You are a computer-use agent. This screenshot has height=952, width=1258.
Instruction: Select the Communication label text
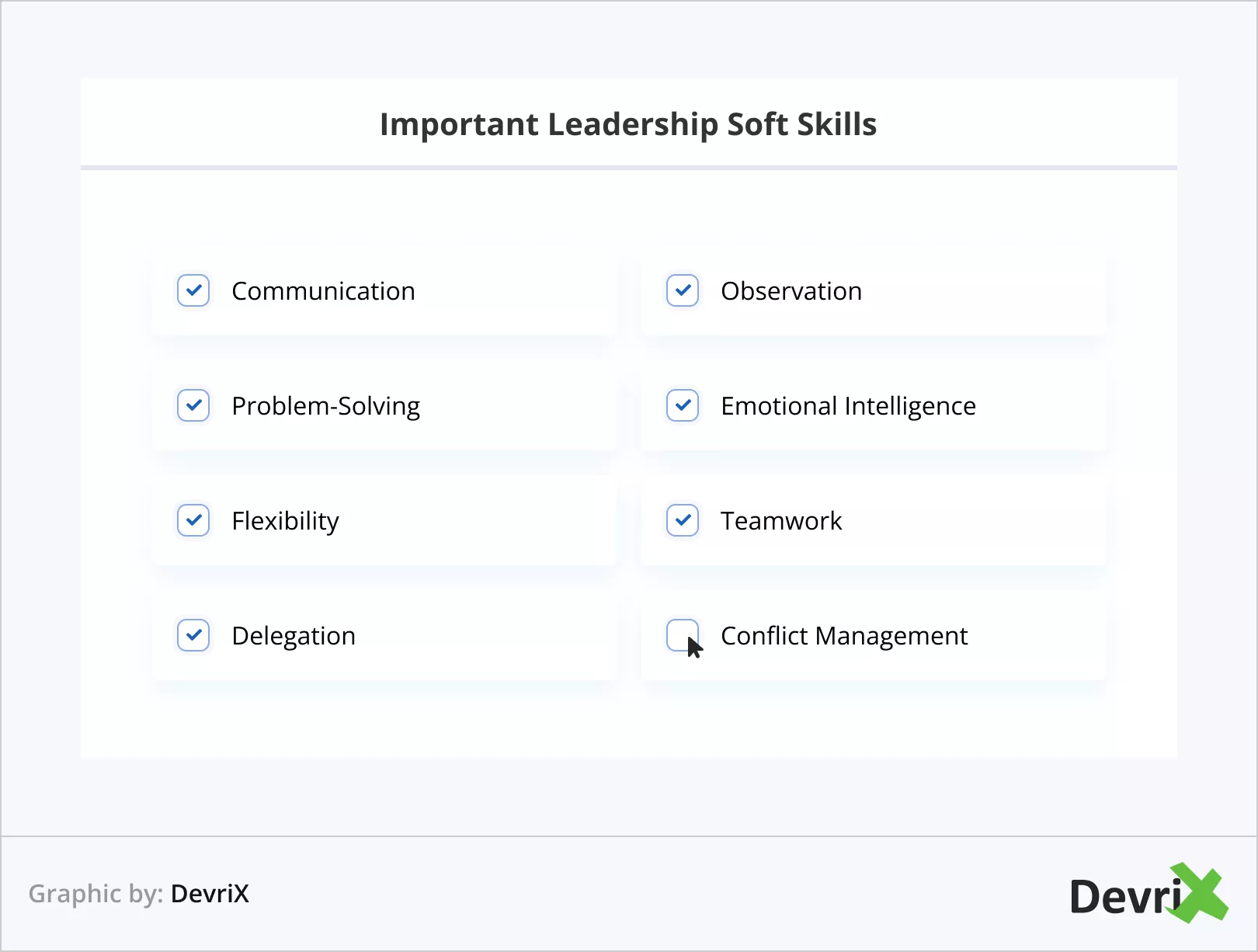[x=323, y=291]
